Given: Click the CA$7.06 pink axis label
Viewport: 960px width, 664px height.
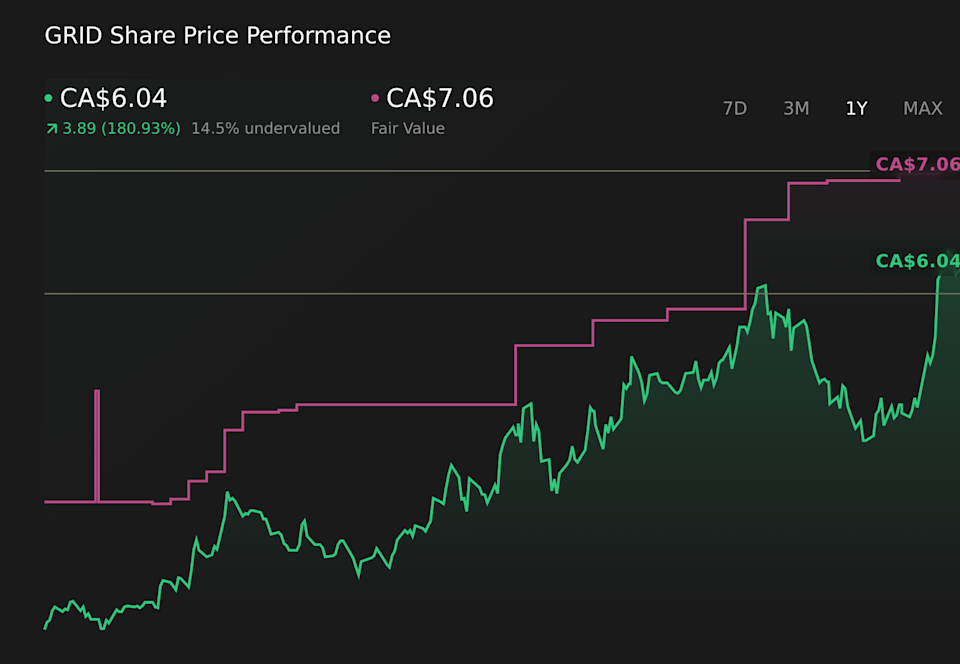Looking at the screenshot, I should click(917, 164).
